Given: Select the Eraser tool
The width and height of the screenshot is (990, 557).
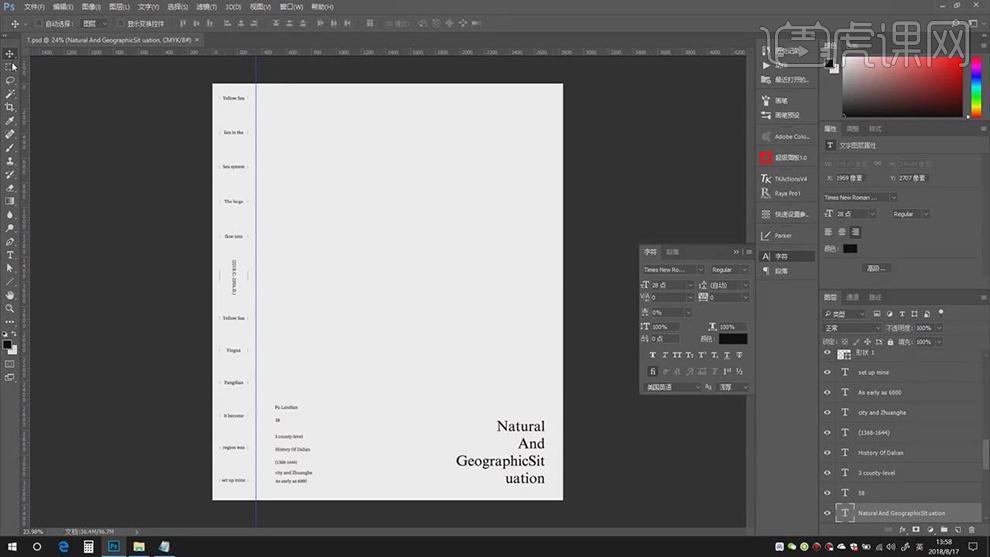Looking at the screenshot, I should [9, 188].
